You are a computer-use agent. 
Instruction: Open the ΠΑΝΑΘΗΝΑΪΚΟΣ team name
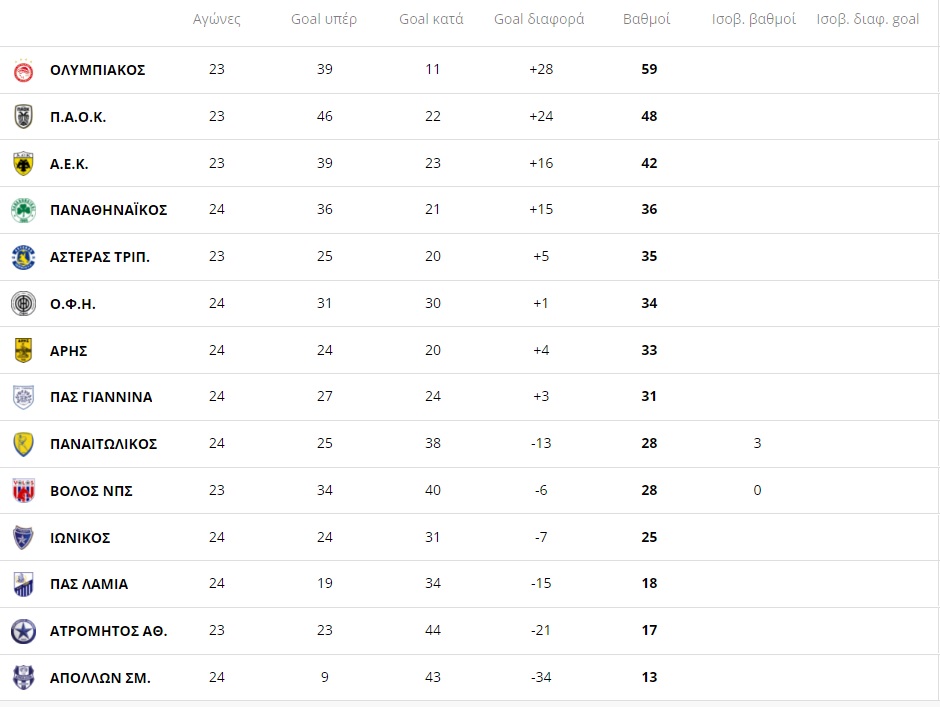109,210
